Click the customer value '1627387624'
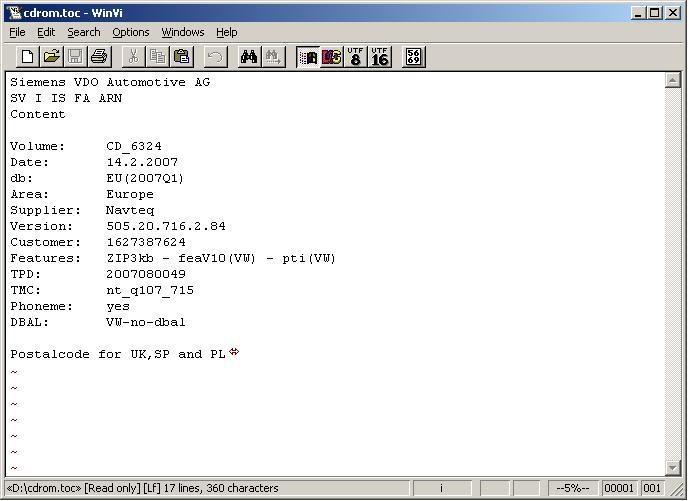The image size is (689, 501). tap(146, 242)
